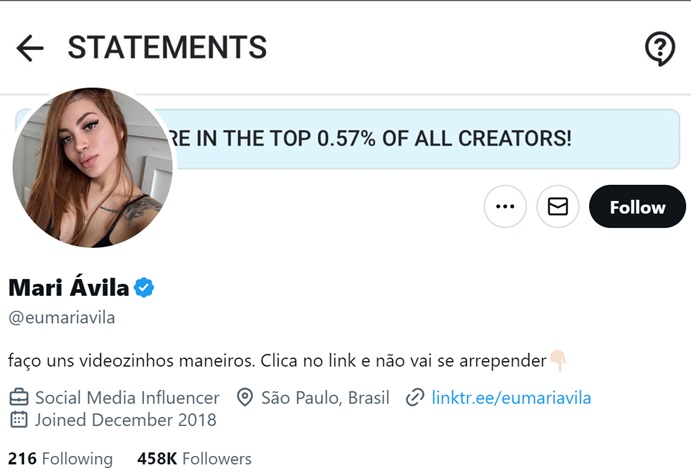The height and width of the screenshot is (474, 691).
Task: View the 216 Following list
Action: (x=61, y=459)
